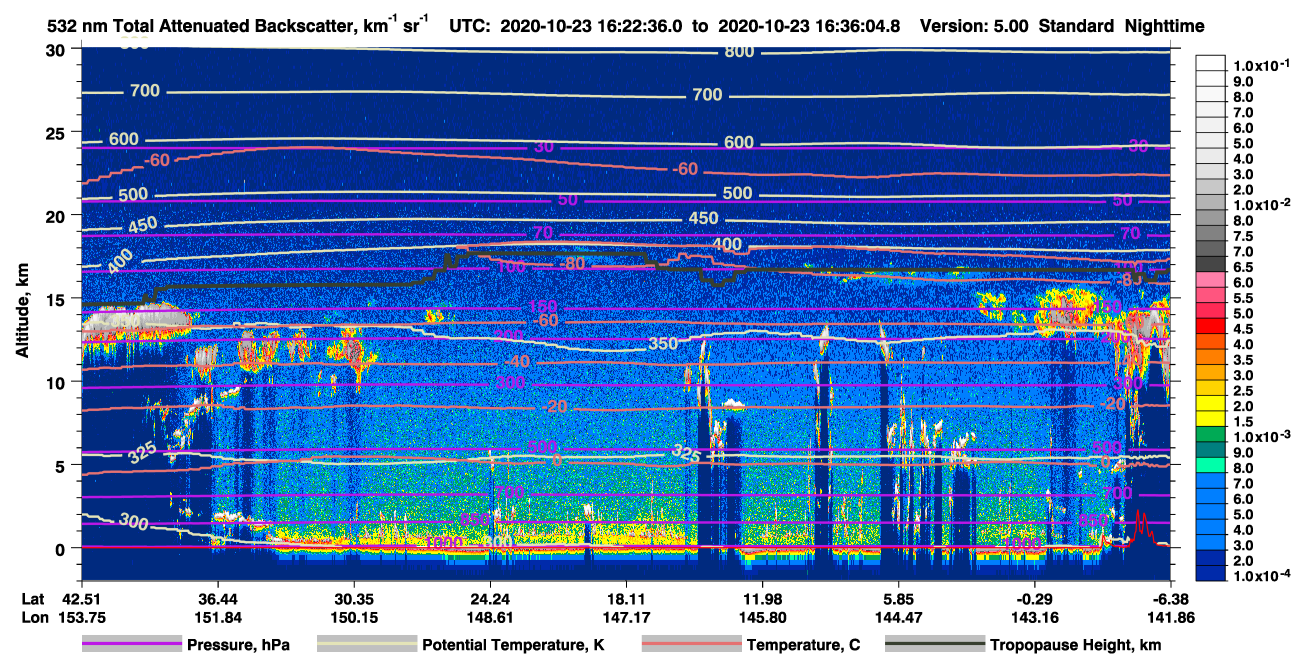The image size is (1300, 667).
Task: Click latitude value 11.98
Action: (x=763, y=599)
